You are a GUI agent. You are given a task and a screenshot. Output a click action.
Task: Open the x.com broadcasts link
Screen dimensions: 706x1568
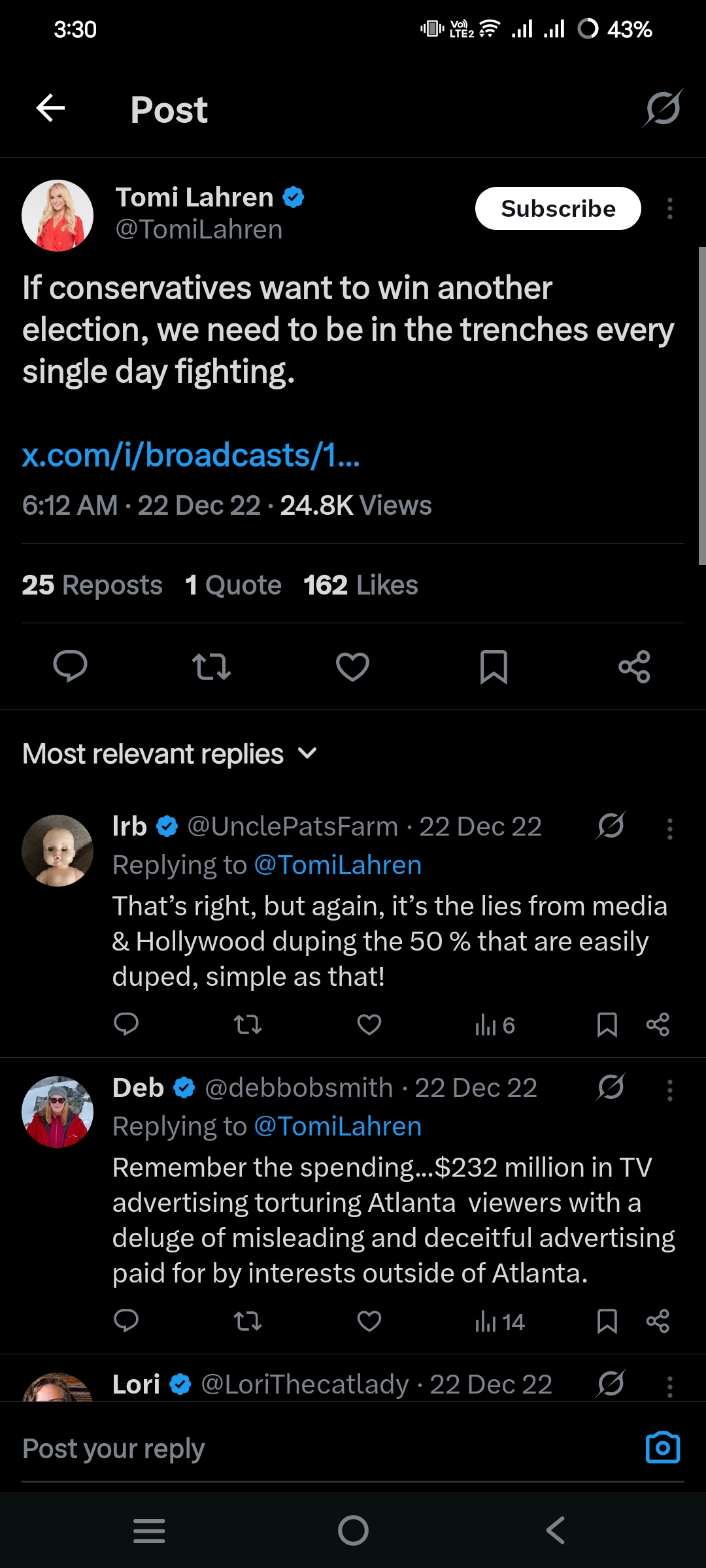(x=191, y=455)
